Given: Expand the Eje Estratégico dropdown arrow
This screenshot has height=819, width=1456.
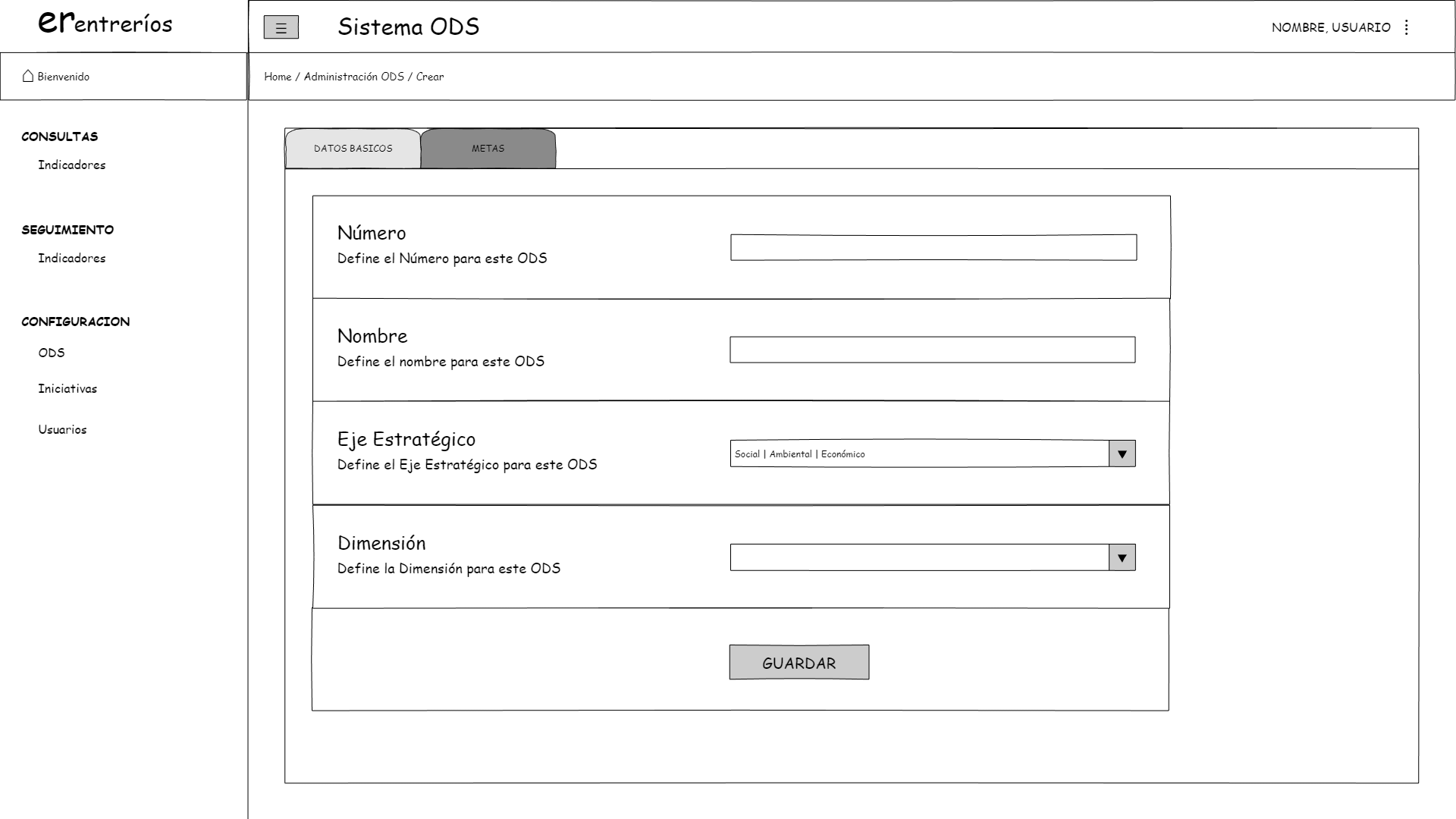Looking at the screenshot, I should (x=1122, y=454).
